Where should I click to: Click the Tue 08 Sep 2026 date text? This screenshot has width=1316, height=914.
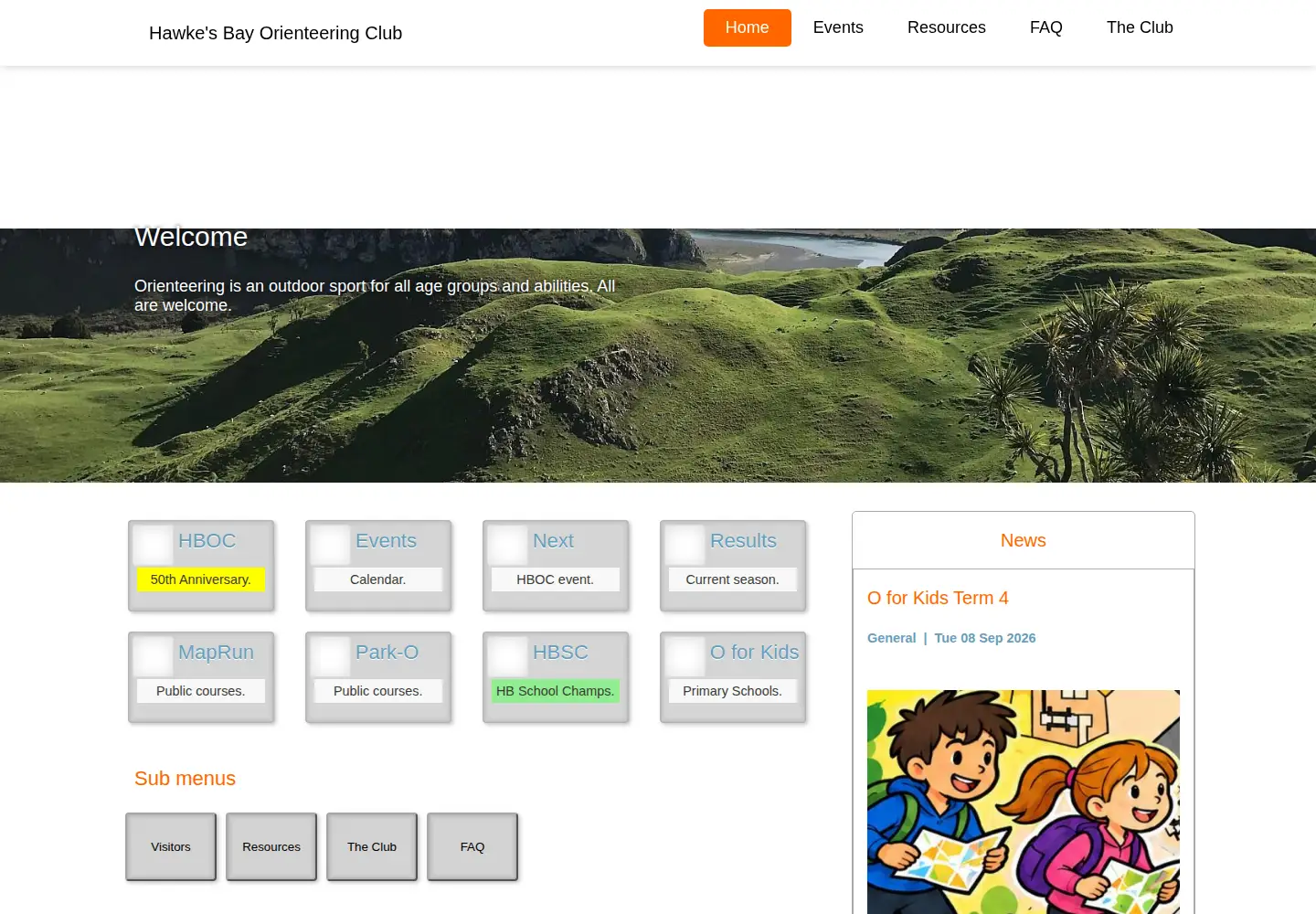point(985,638)
